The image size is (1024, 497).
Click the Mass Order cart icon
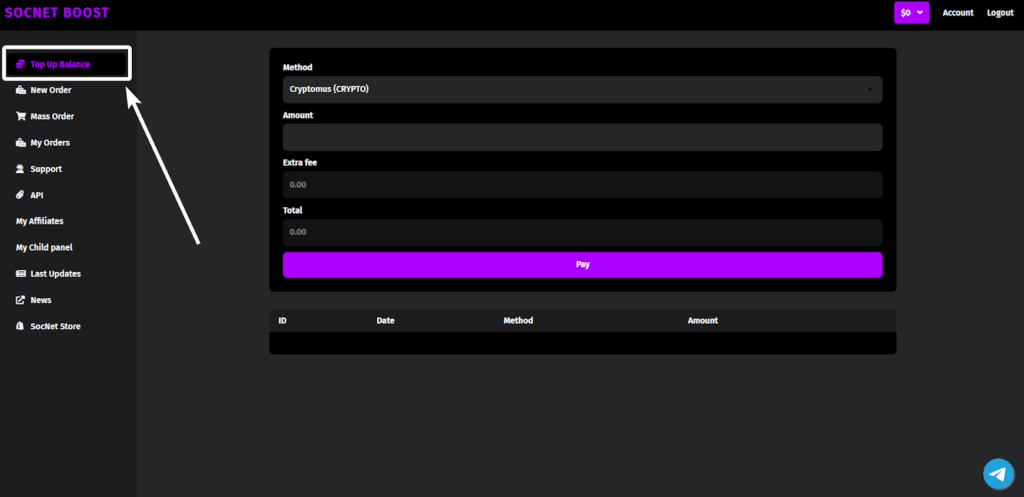pyautogui.click(x=21, y=116)
